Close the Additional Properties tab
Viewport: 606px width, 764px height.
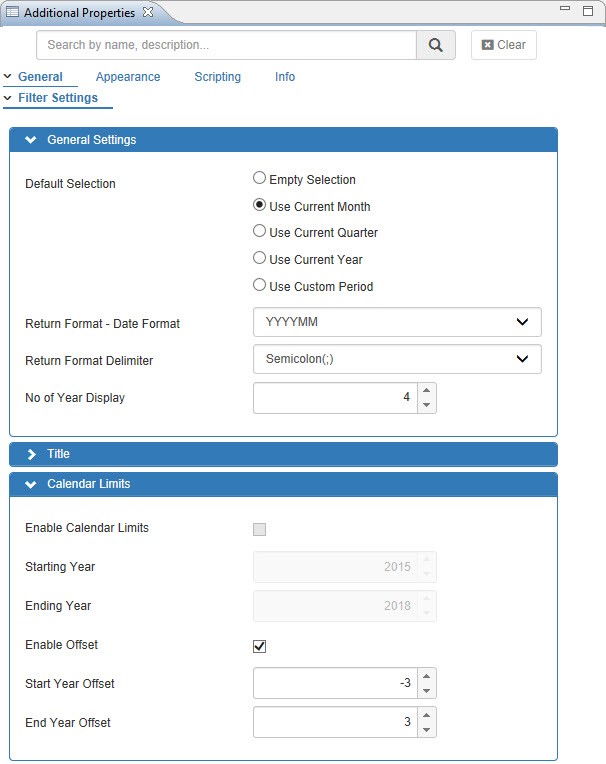[148, 12]
